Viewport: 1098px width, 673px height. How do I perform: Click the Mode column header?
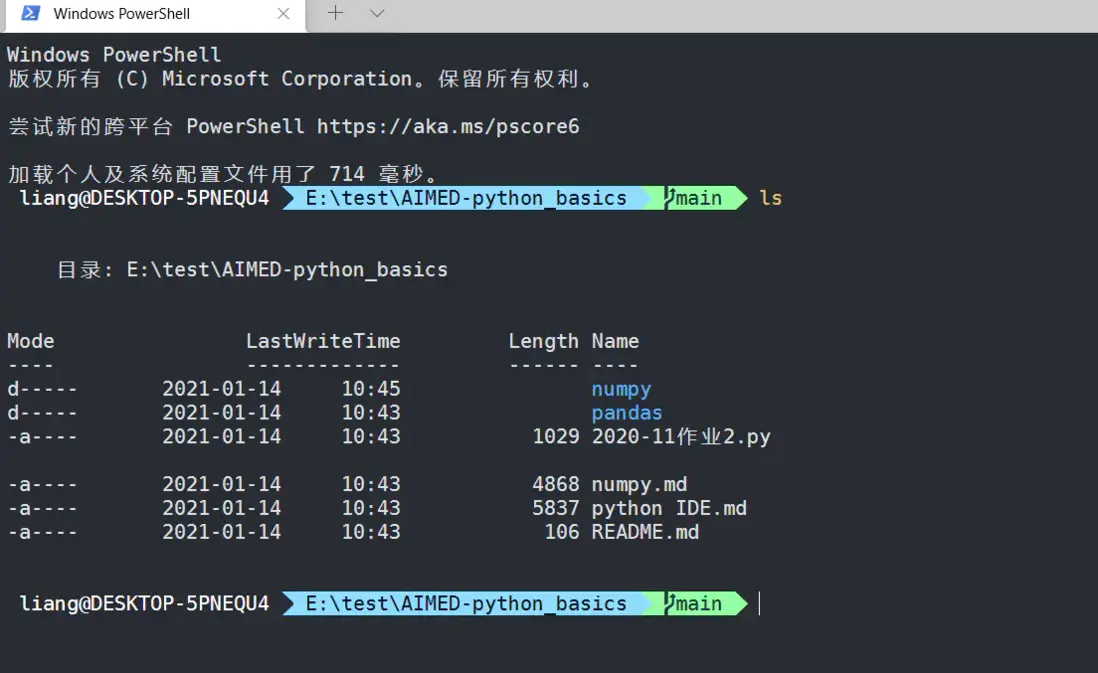pos(31,341)
